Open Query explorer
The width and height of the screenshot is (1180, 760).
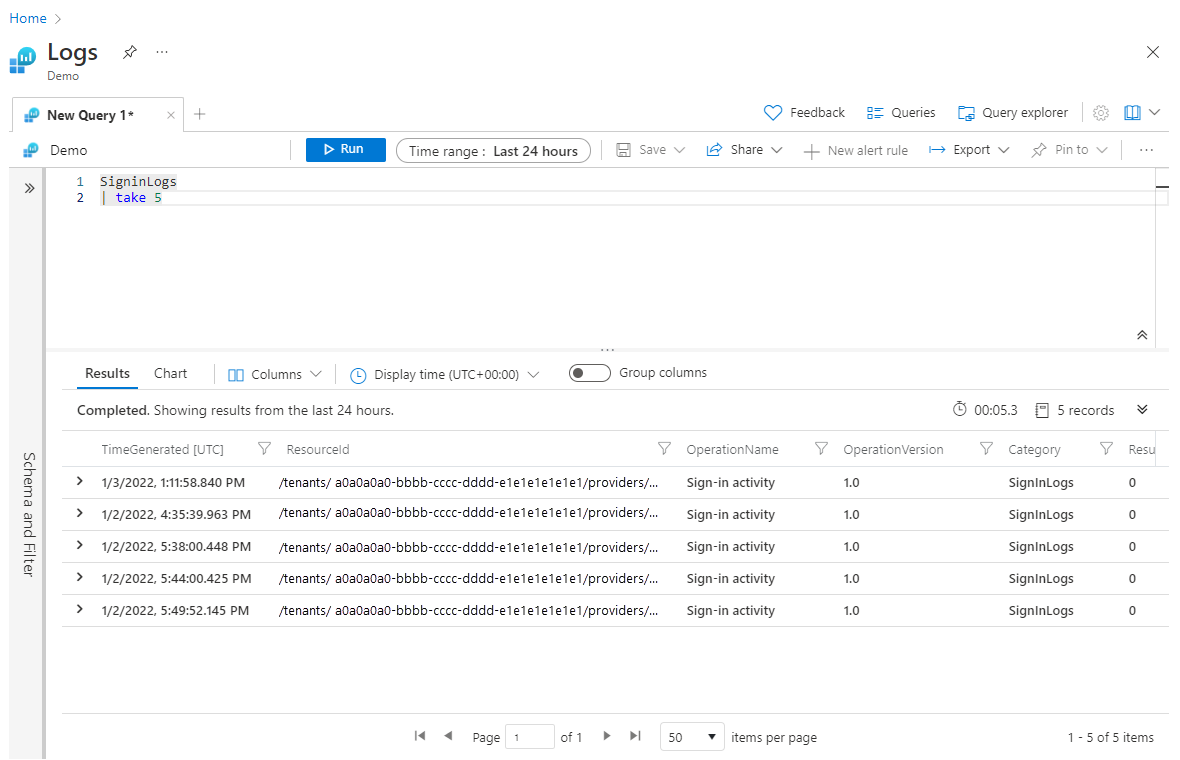coord(1012,113)
